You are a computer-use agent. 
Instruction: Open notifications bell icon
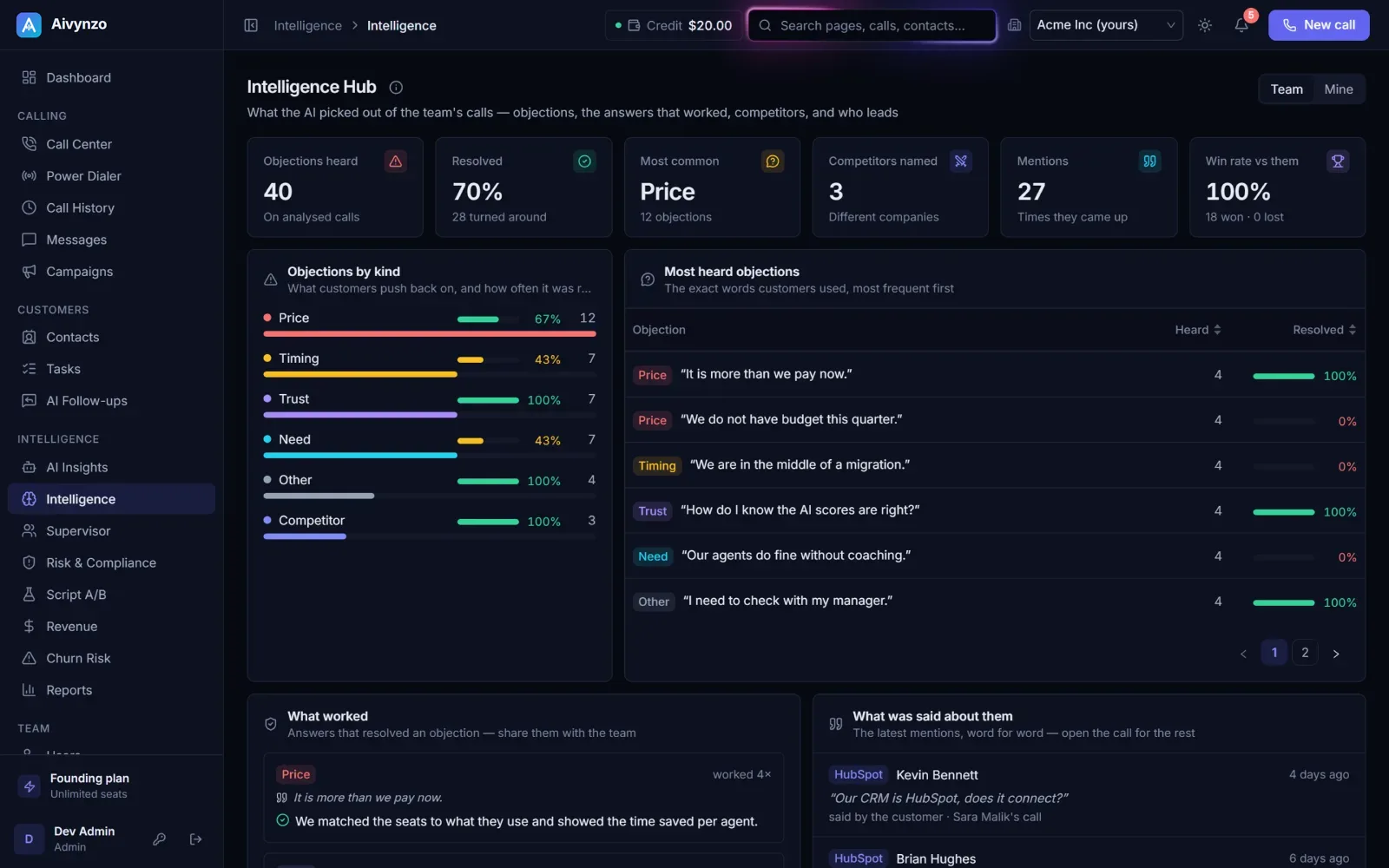[x=1241, y=25]
